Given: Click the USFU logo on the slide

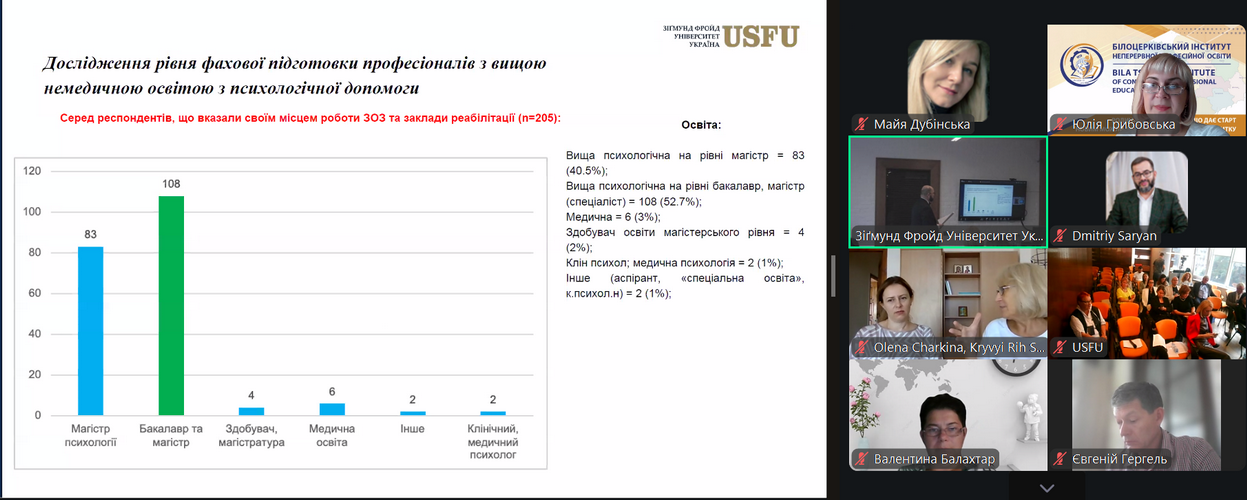Looking at the screenshot, I should (760, 36).
